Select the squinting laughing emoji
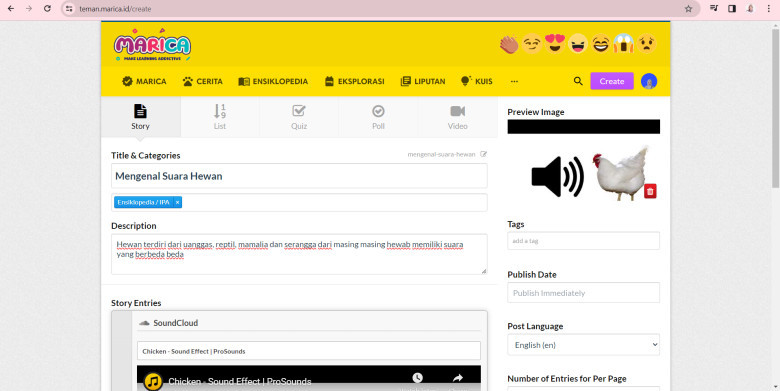This screenshot has width=780, height=391. (x=578, y=44)
